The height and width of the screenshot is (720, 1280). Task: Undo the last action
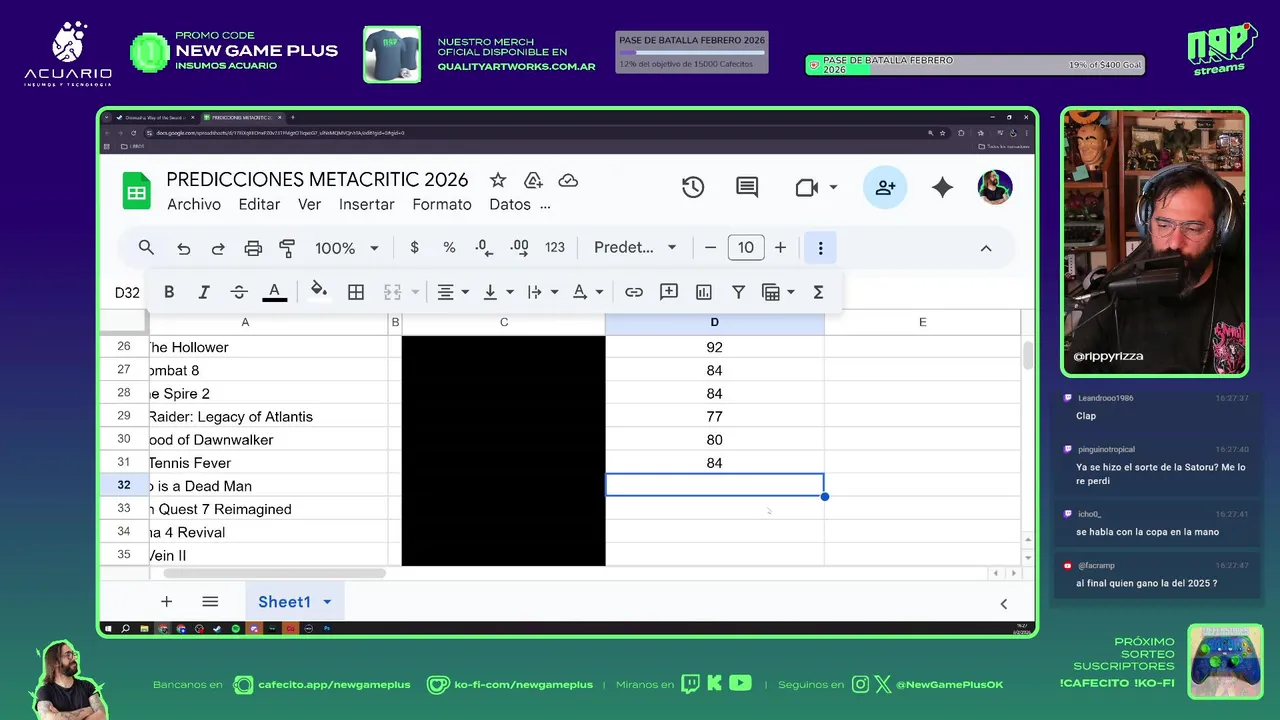coord(183,248)
